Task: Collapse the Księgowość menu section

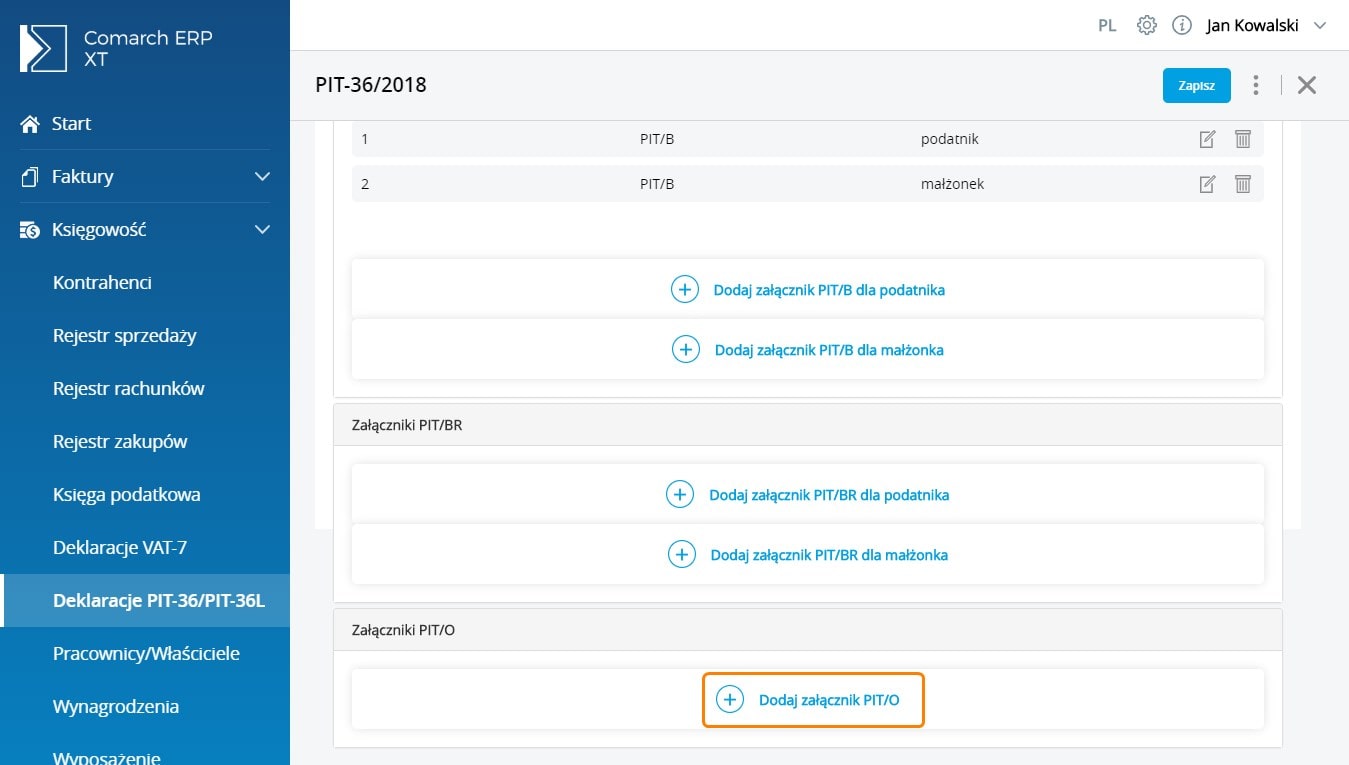Action: point(262,230)
